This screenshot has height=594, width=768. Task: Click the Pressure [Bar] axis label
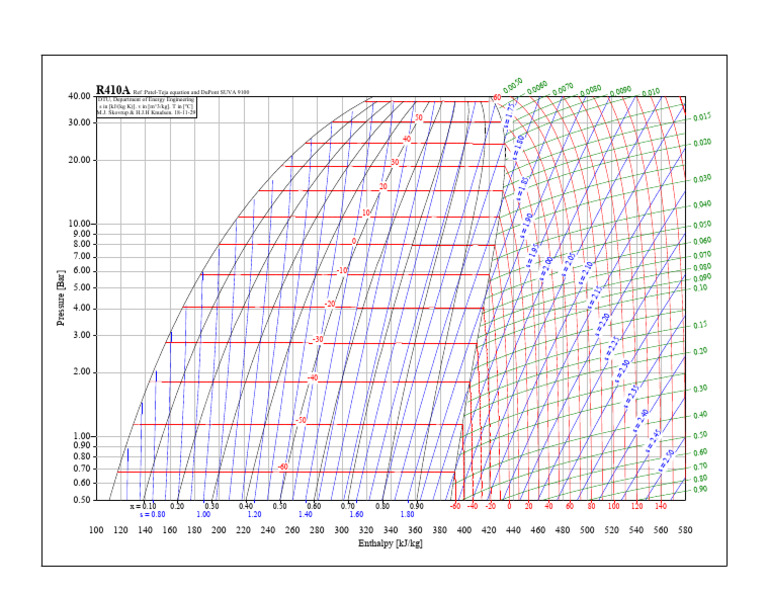(x=61, y=296)
